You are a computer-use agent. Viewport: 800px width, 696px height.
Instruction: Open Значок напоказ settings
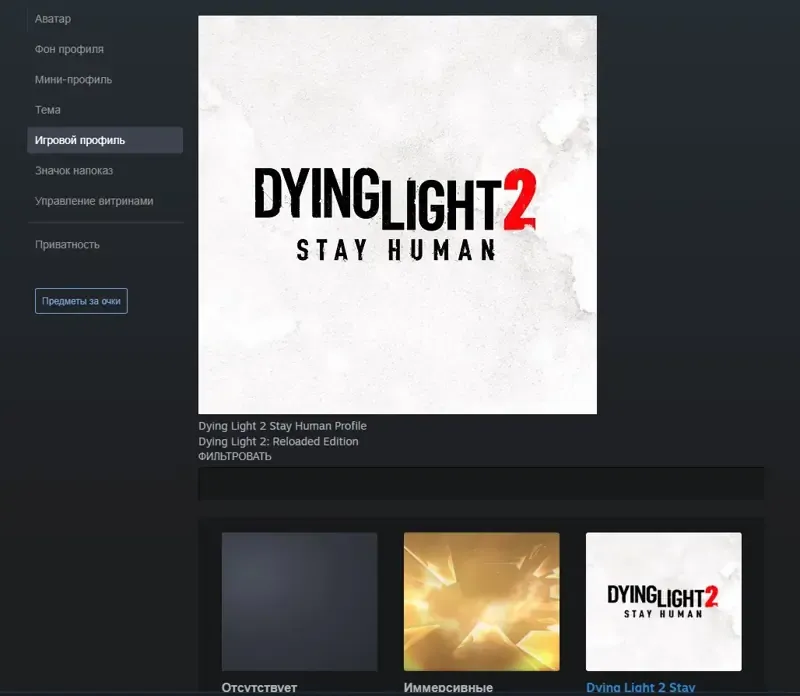tap(74, 170)
